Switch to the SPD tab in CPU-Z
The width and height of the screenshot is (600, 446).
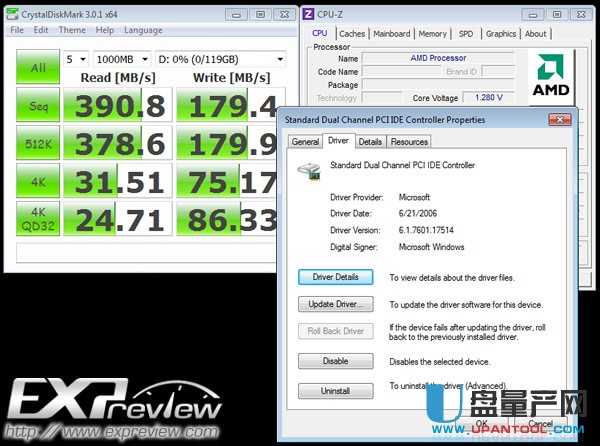466,33
